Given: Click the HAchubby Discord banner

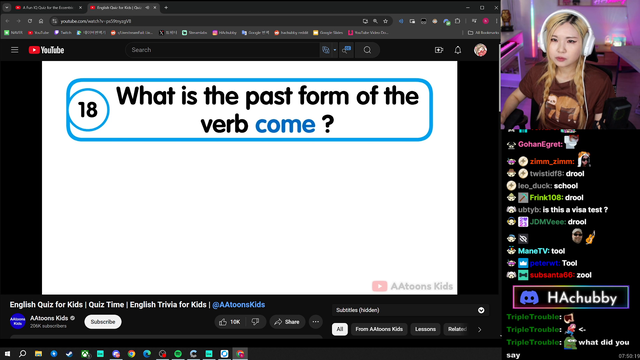Looking at the screenshot, I should (571, 298).
